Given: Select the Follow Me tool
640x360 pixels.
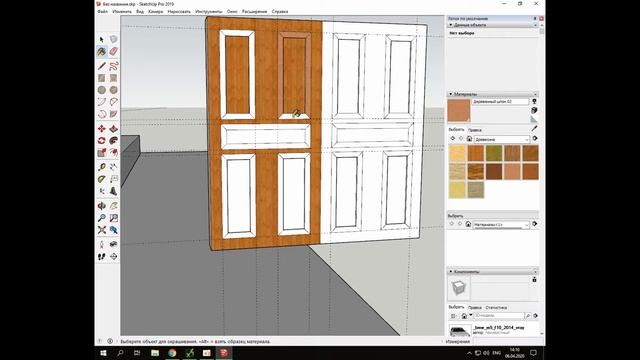Looking at the screenshot, I should coord(113,140).
